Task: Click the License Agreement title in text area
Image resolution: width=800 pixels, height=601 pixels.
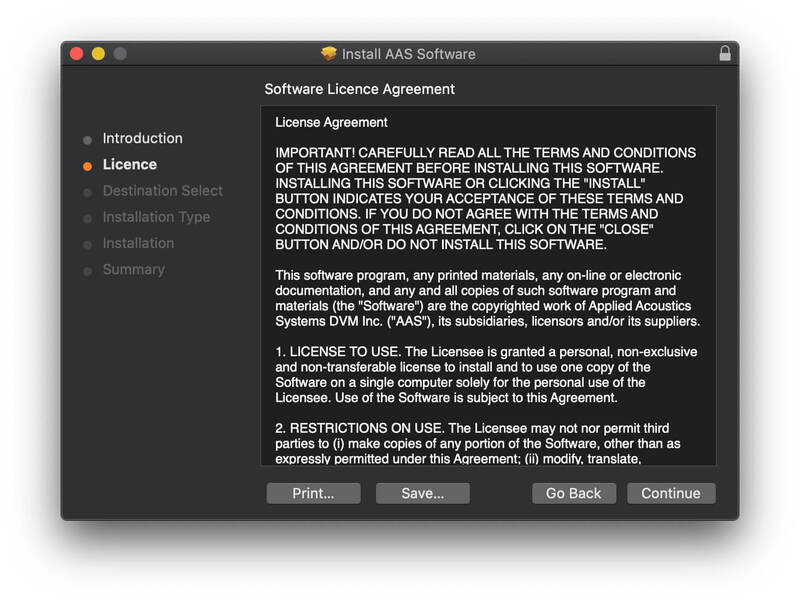Action: click(x=331, y=122)
